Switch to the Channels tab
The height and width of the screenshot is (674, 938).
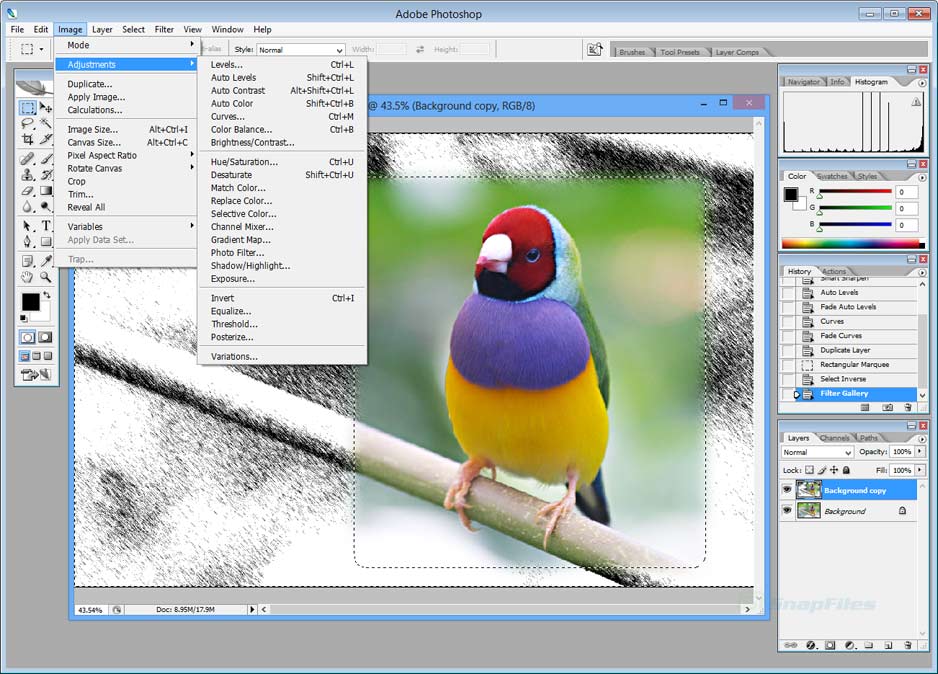[x=836, y=437]
